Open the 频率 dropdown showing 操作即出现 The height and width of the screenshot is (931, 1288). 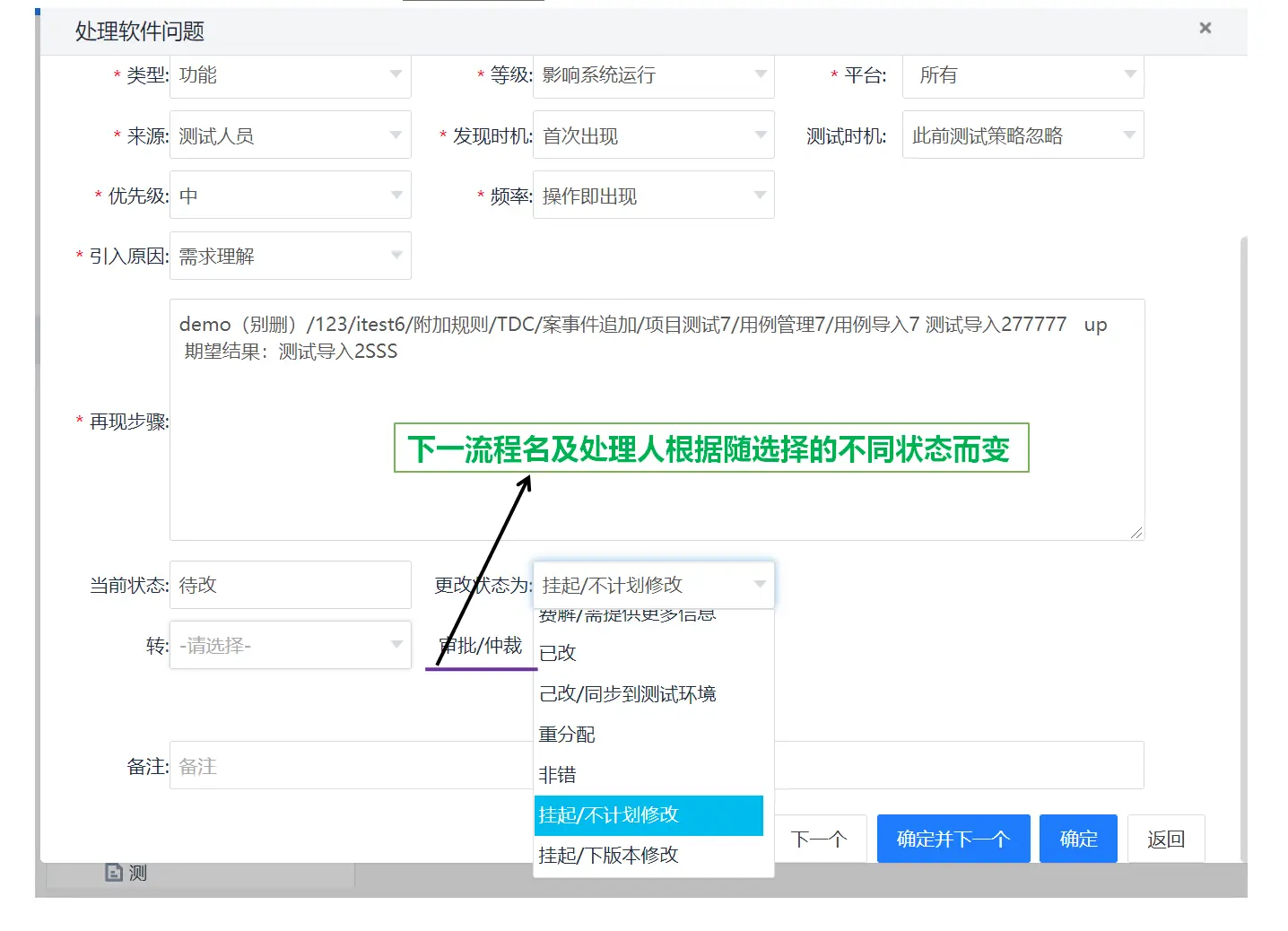click(x=654, y=196)
